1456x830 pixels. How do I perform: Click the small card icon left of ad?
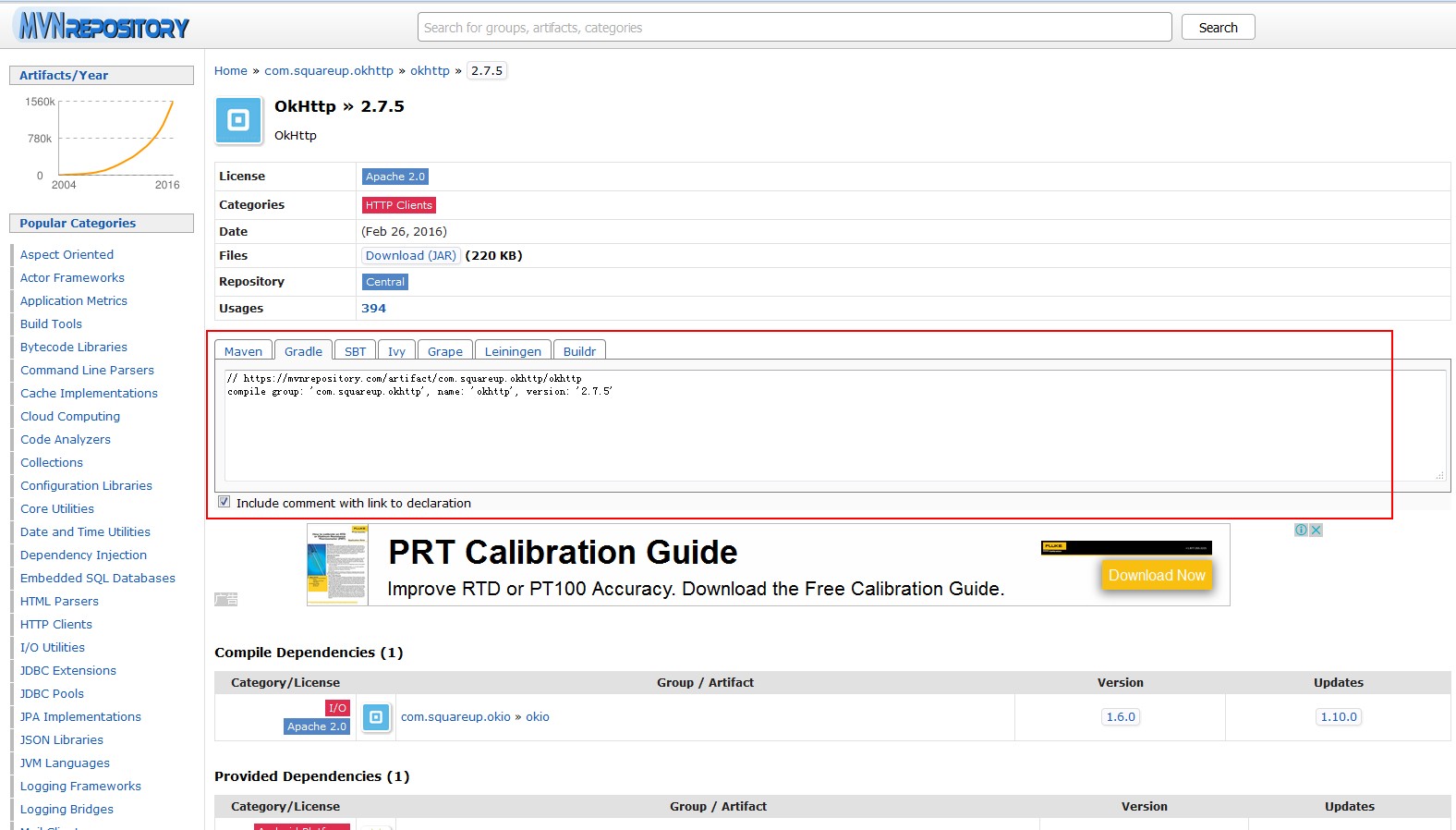(225, 599)
